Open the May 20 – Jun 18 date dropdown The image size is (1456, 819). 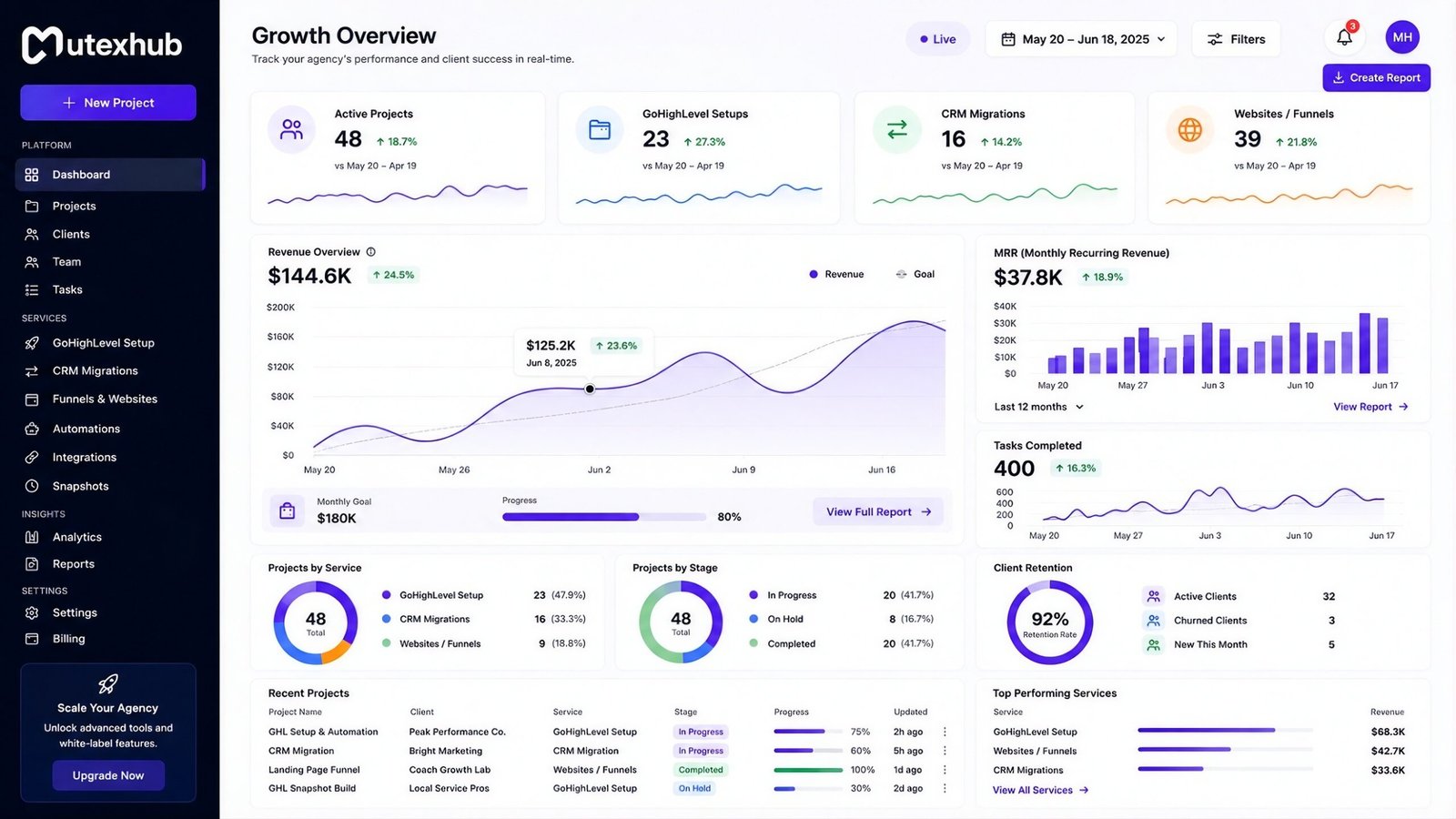pos(1081,39)
